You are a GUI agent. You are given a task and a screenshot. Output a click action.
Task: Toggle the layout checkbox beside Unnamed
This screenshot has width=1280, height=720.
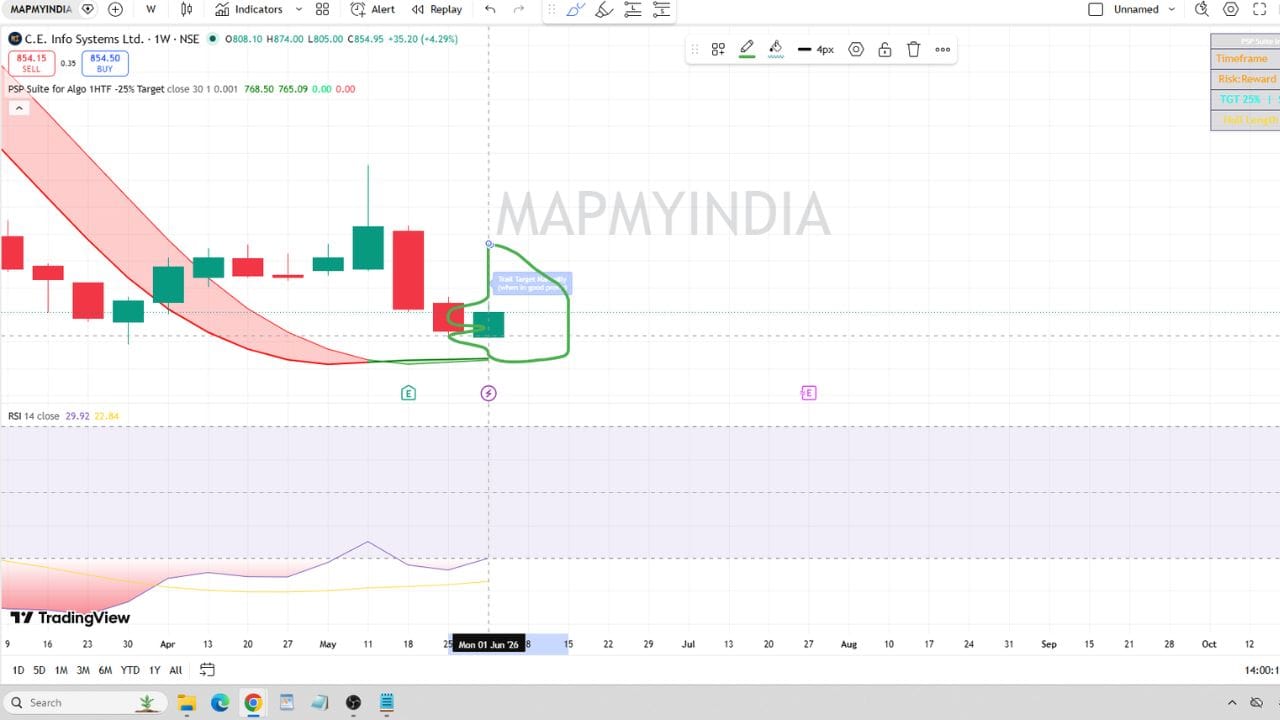click(x=1095, y=9)
